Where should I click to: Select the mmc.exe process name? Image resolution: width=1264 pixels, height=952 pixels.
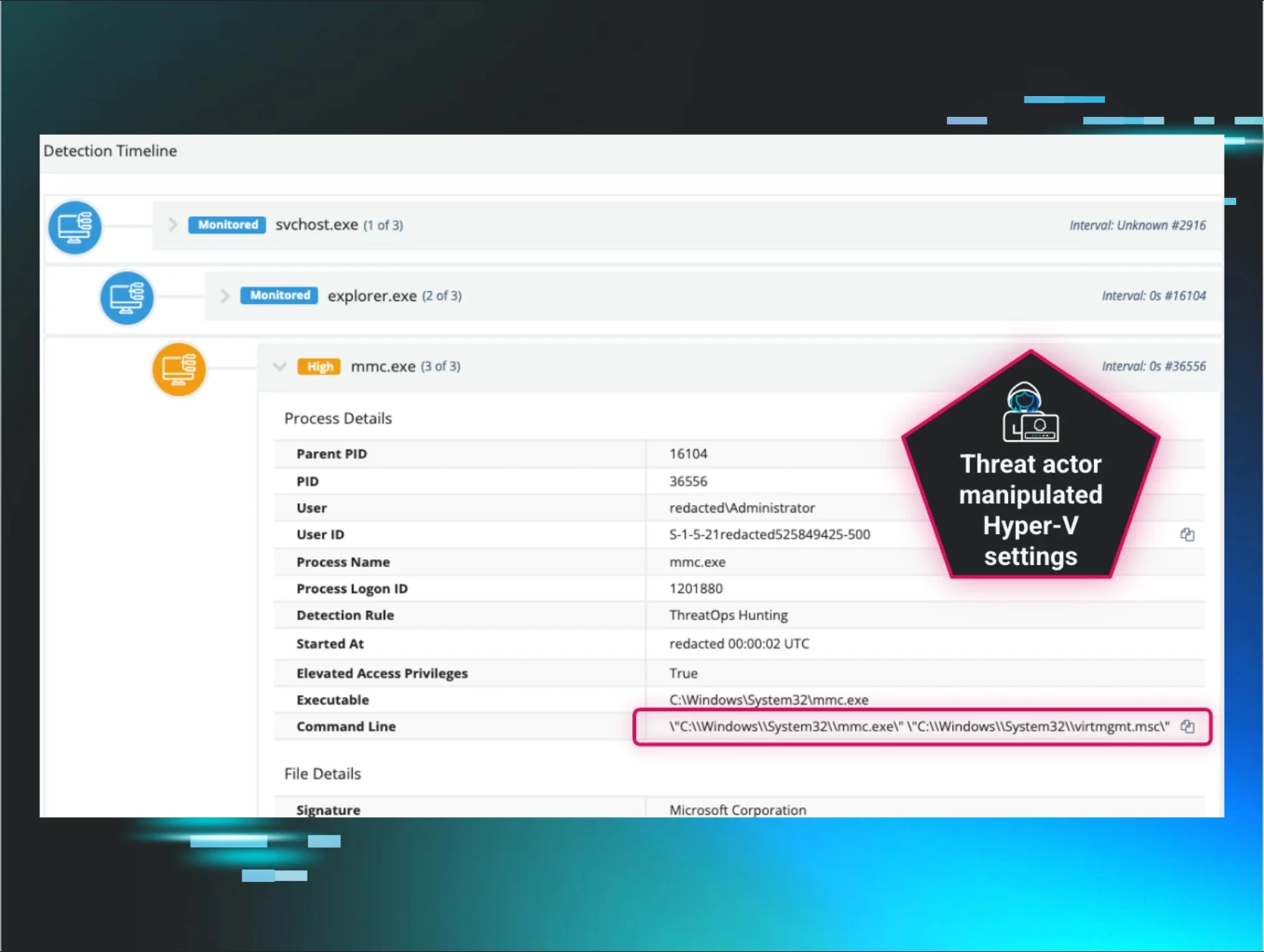point(383,367)
